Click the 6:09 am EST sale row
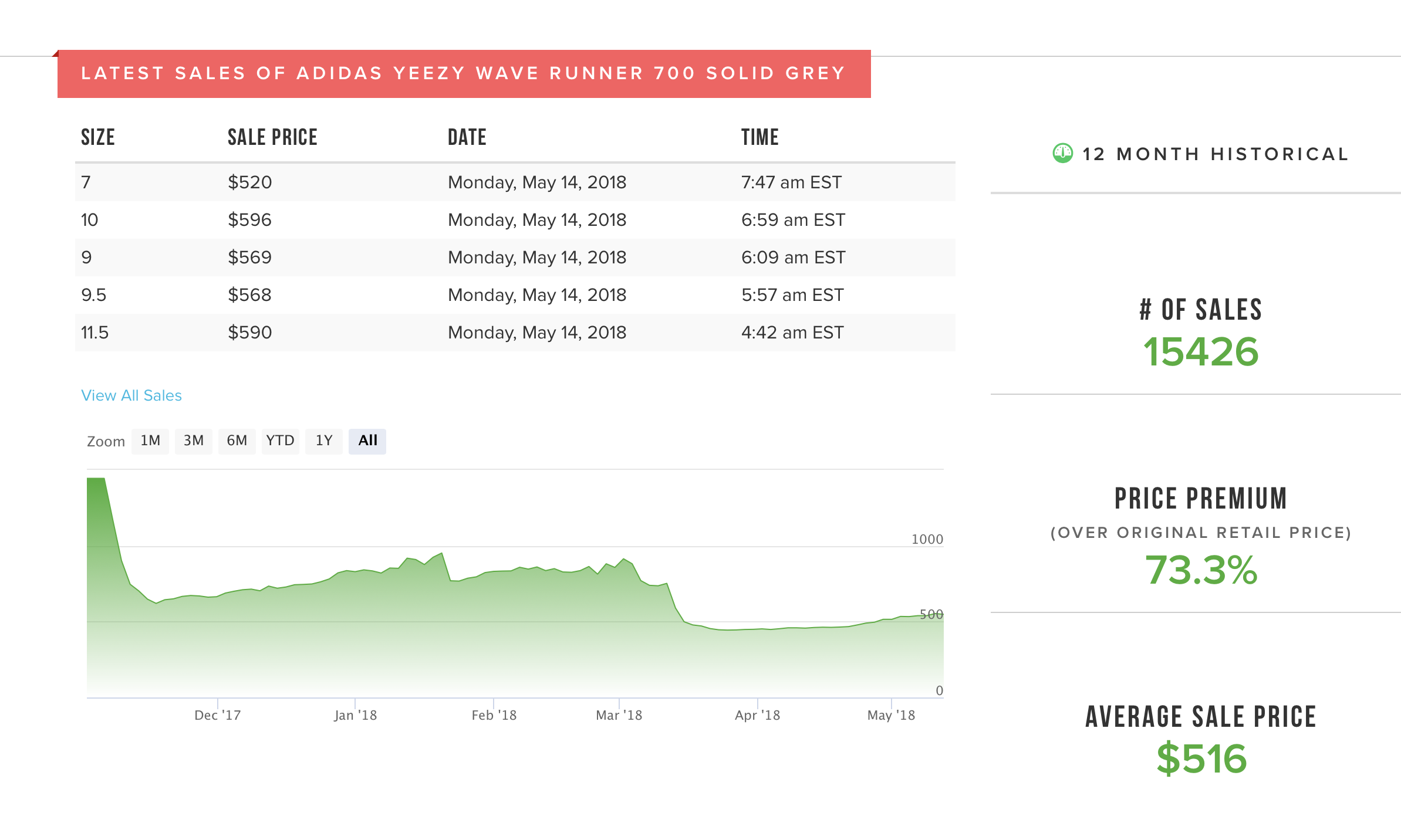The height and width of the screenshot is (840, 1401). point(792,258)
